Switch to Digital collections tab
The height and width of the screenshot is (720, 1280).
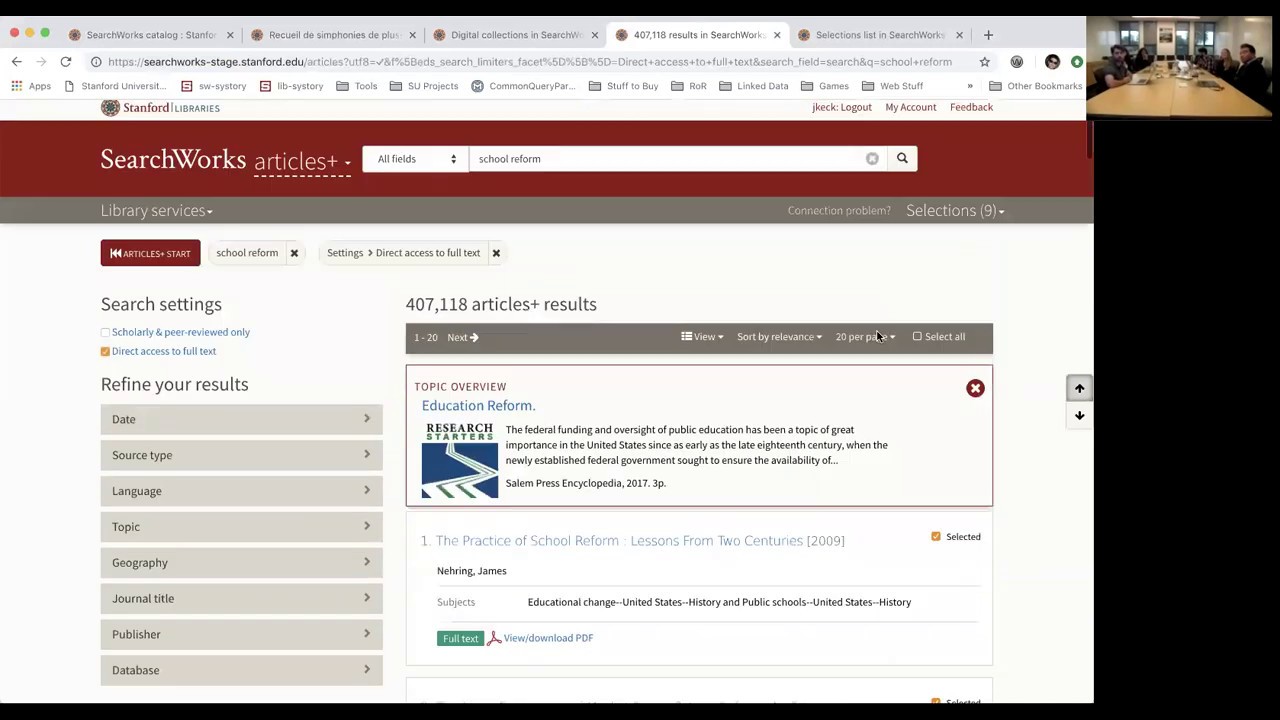[x=515, y=35]
